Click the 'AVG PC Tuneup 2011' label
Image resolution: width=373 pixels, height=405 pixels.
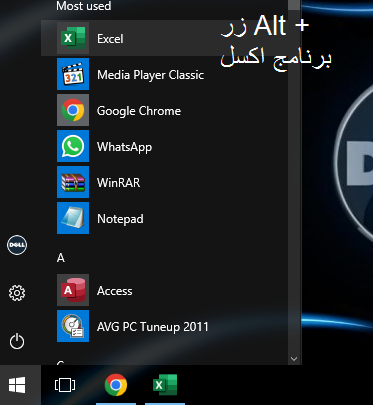(x=153, y=327)
